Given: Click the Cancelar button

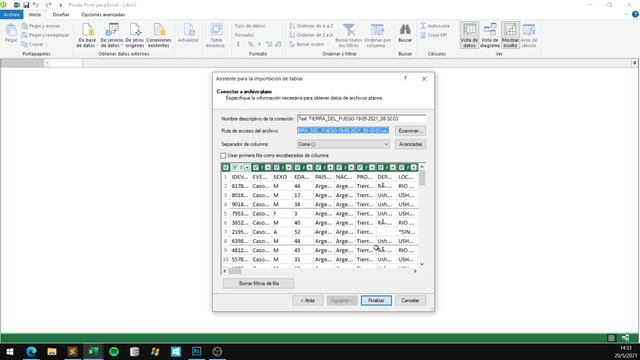Looking at the screenshot, I should (410, 300).
